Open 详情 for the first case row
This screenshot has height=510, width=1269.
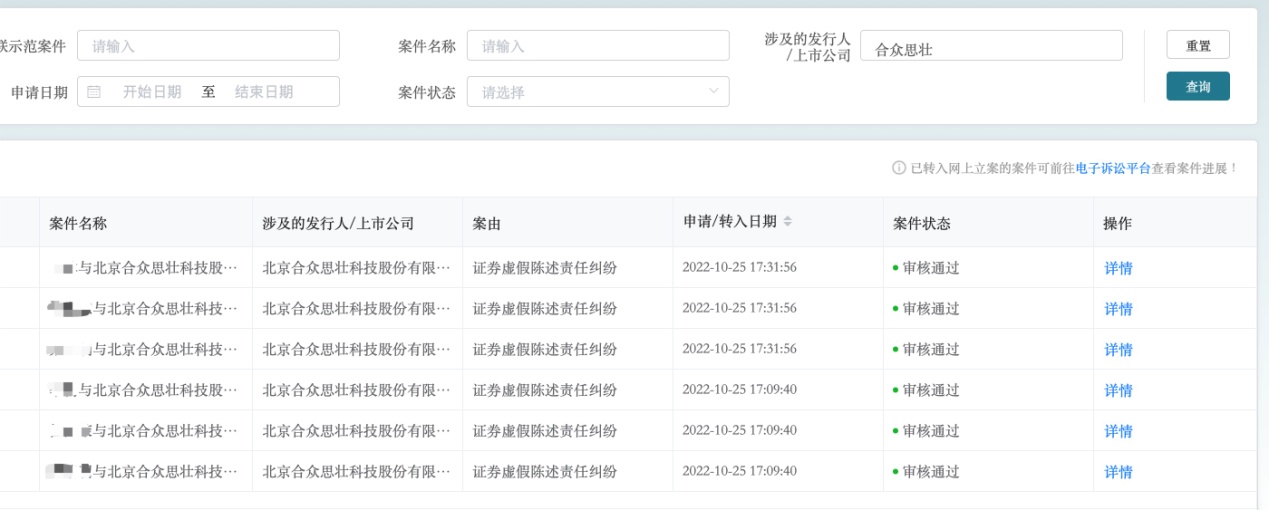coord(1118,268)
